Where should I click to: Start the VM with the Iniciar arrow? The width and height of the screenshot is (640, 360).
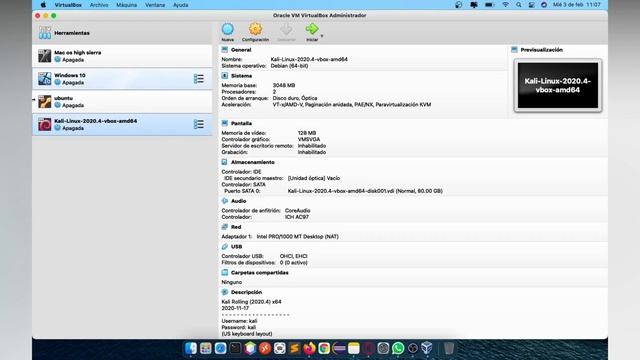(312, 29)
